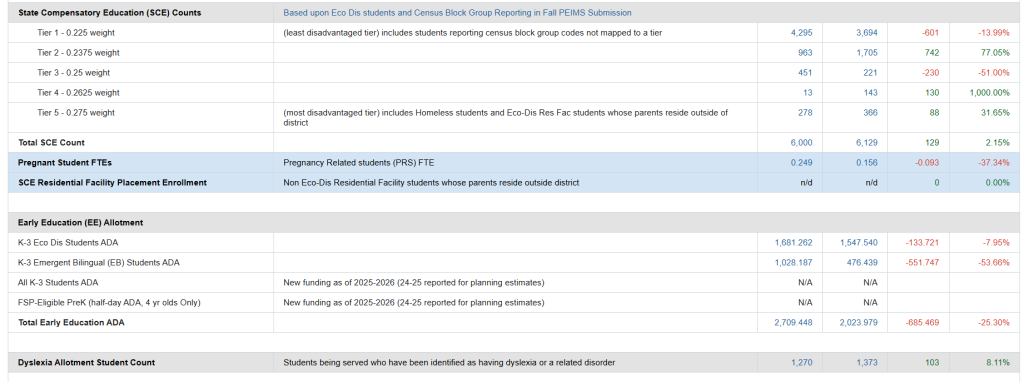Click the dyslexia description text

click(449, 362)
